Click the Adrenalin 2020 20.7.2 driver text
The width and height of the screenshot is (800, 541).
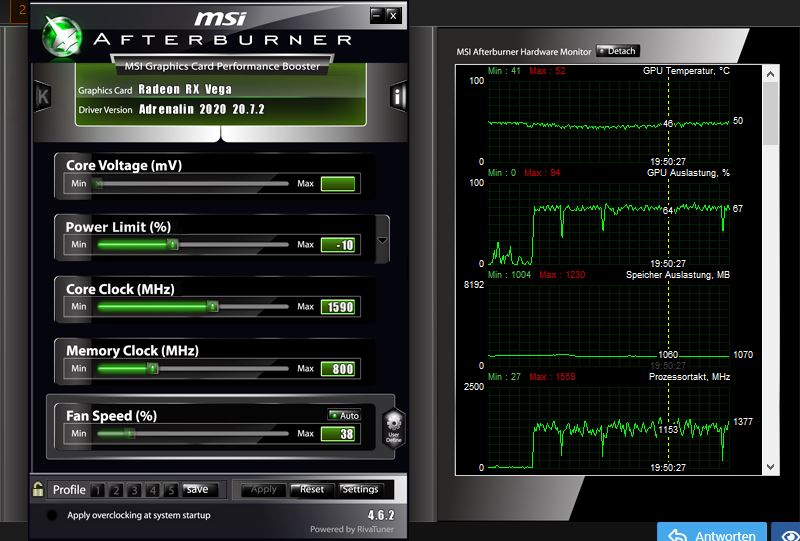202,109
